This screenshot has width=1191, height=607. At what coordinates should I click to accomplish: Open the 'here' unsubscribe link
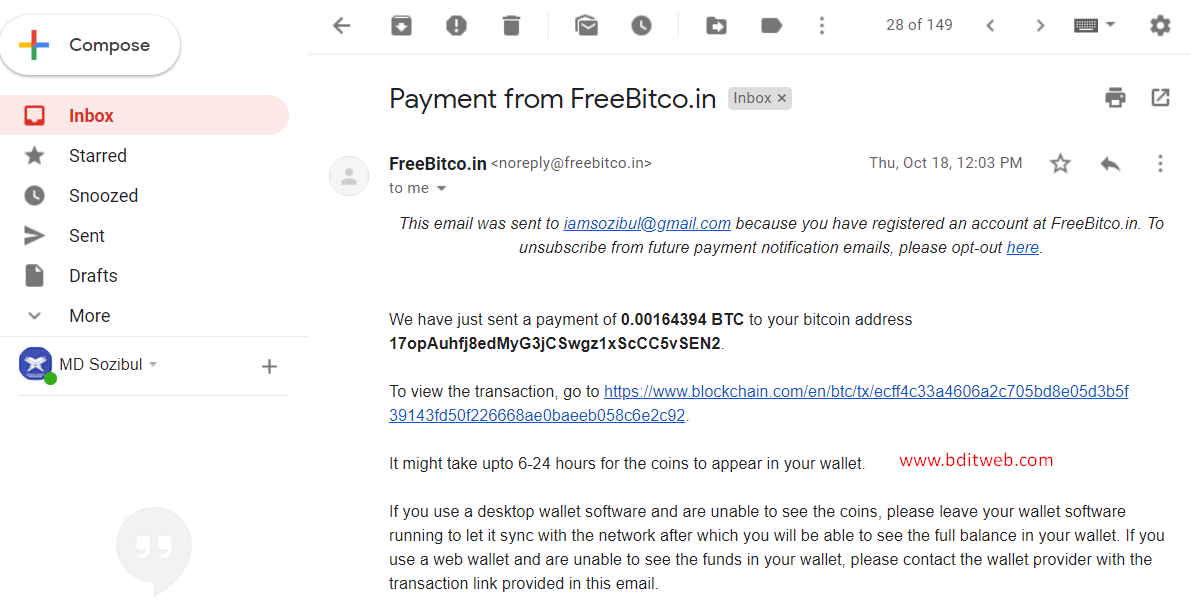pyautogui.click(x=1022, y=247)
